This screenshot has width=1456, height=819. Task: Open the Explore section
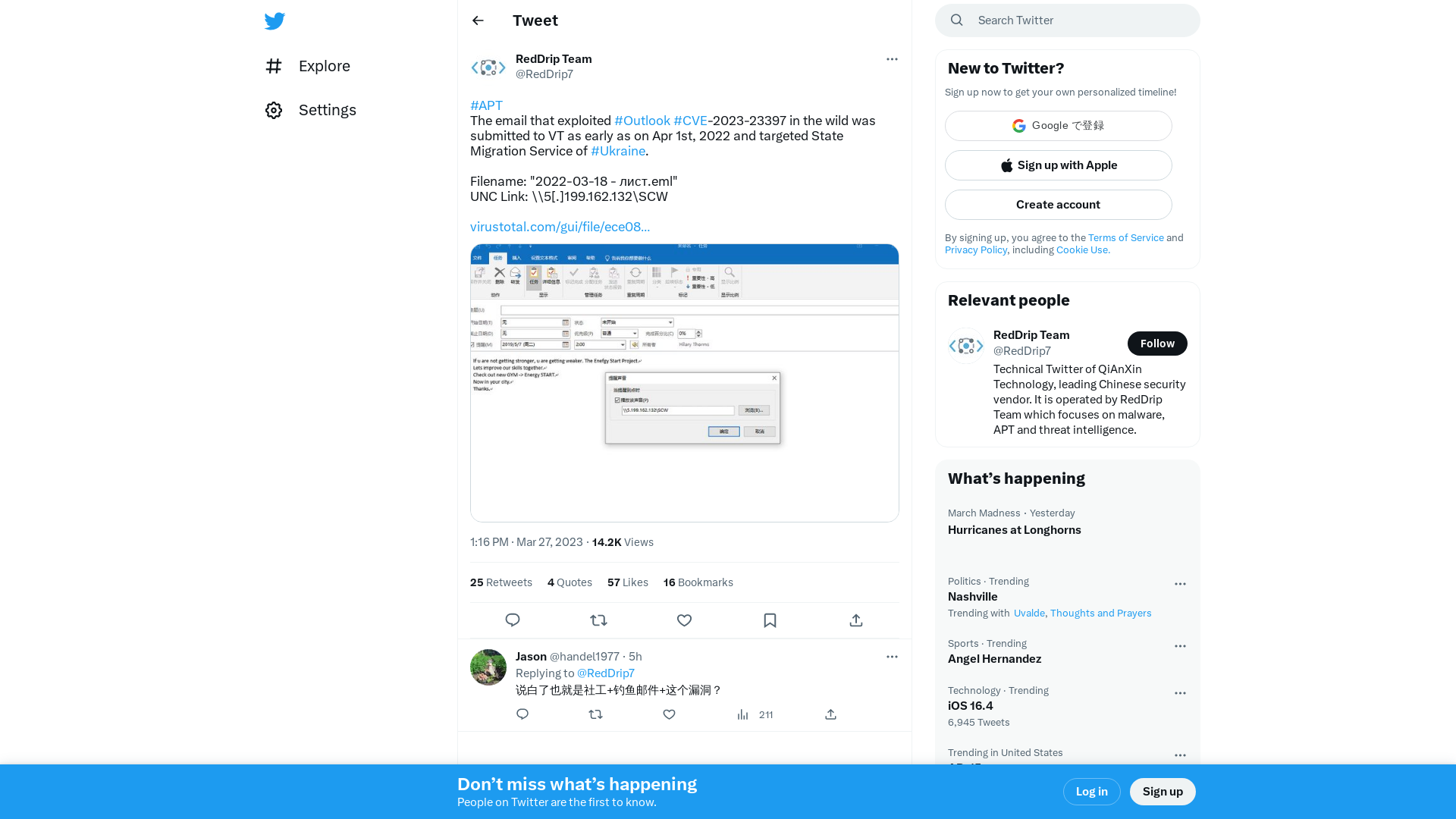point(323,66)
